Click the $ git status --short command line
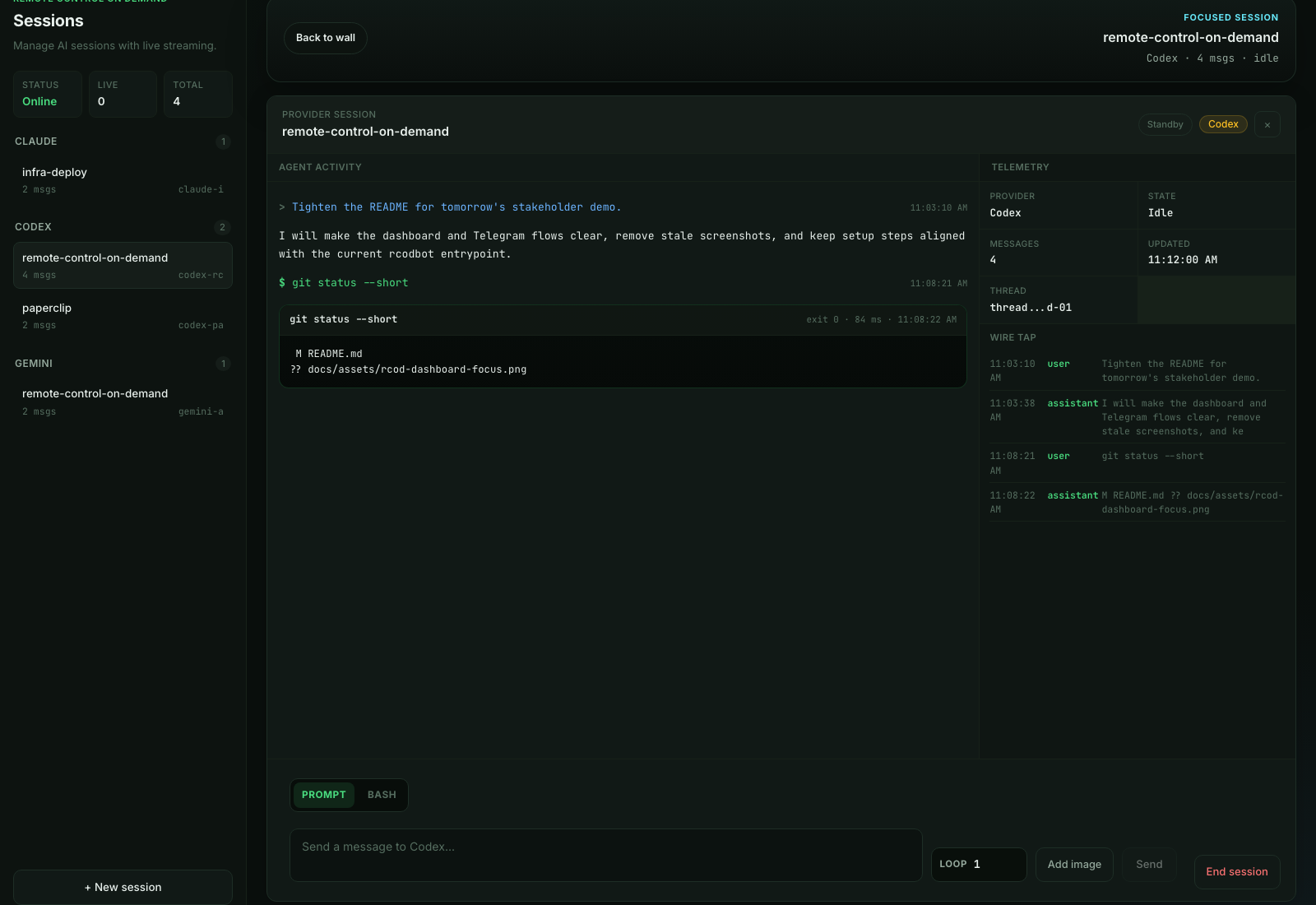1316x905 pixels. (344, 283)
